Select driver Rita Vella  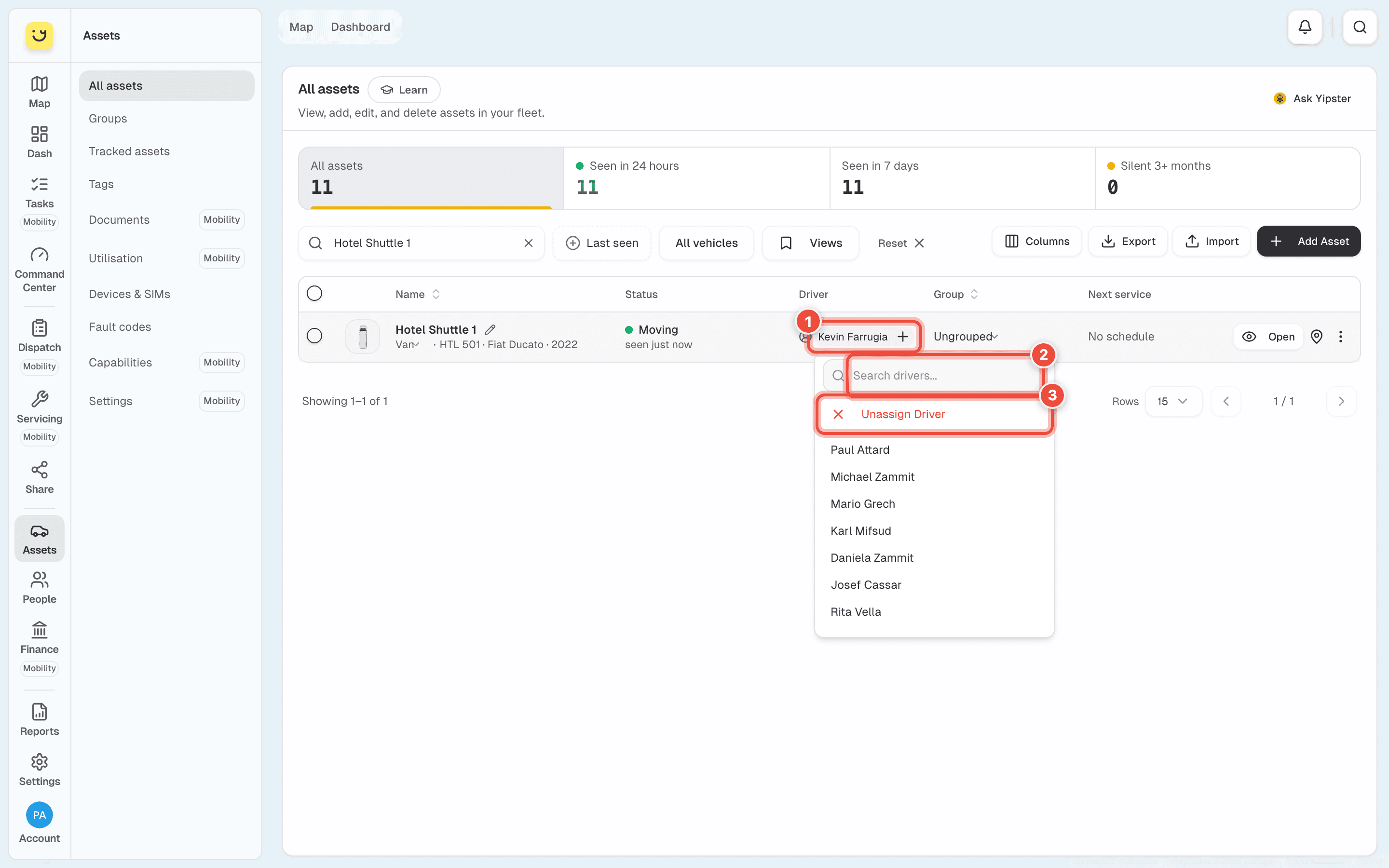pos(934,612)
